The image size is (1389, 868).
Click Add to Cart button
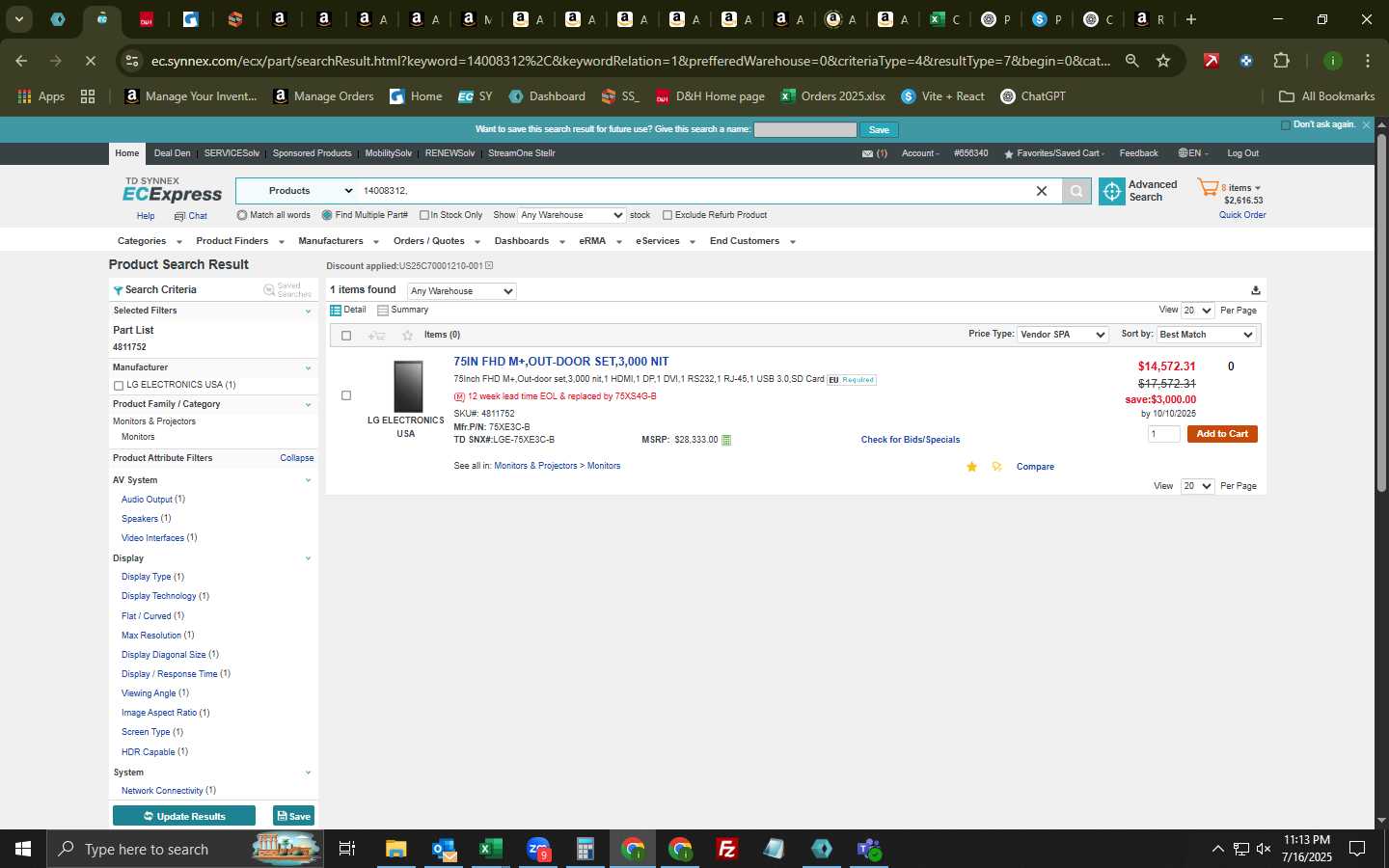1222,434
